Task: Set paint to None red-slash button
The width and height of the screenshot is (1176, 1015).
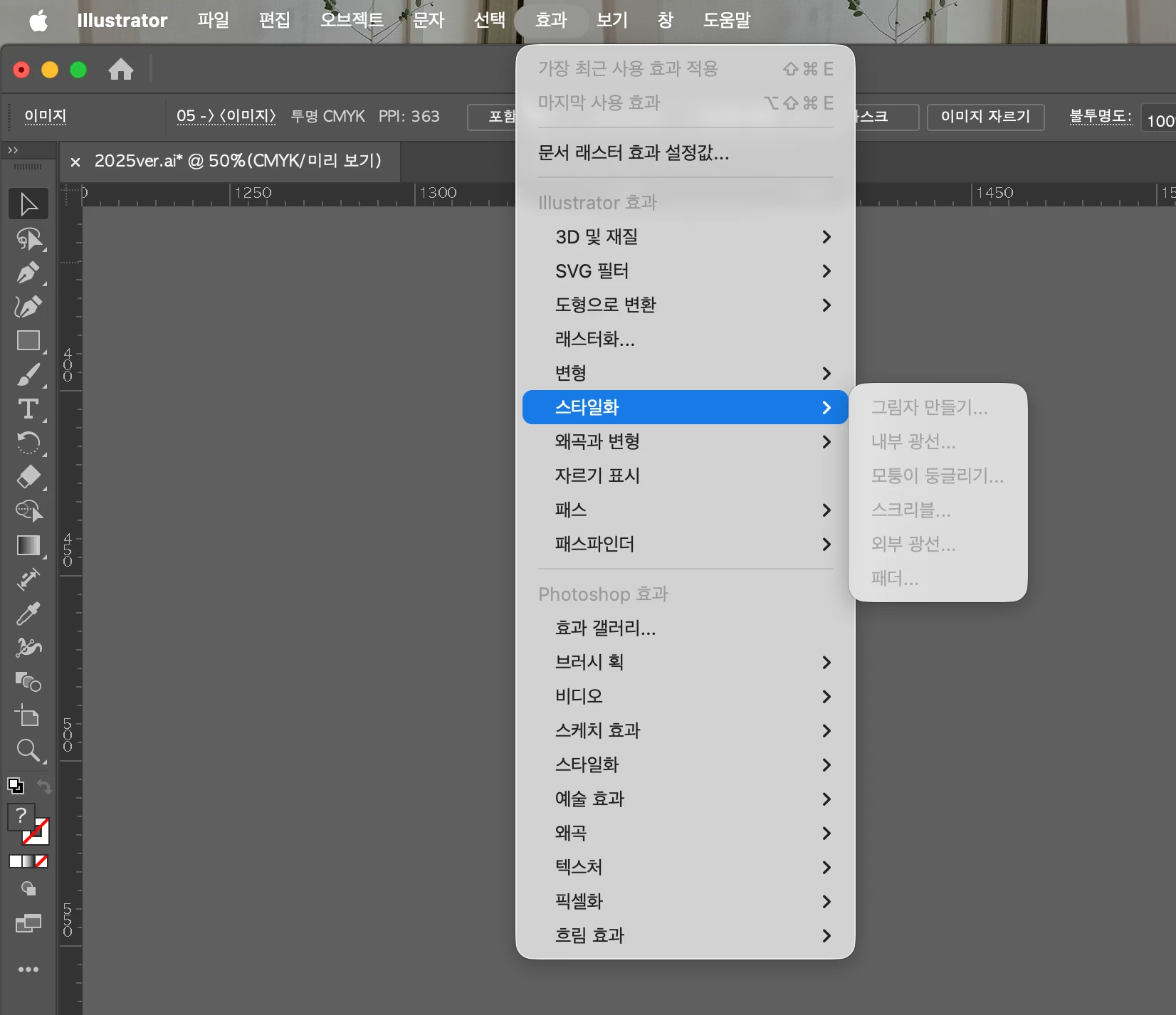Action: tap(42, 861)
